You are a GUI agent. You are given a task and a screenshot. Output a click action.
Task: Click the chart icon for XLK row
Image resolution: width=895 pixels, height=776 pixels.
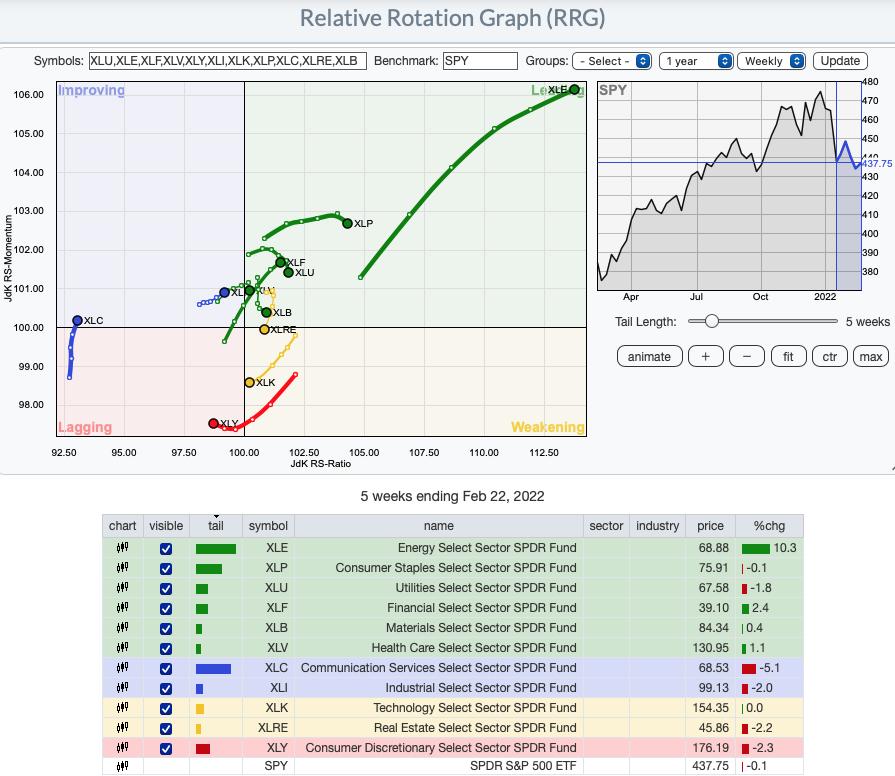coord(122,708)
